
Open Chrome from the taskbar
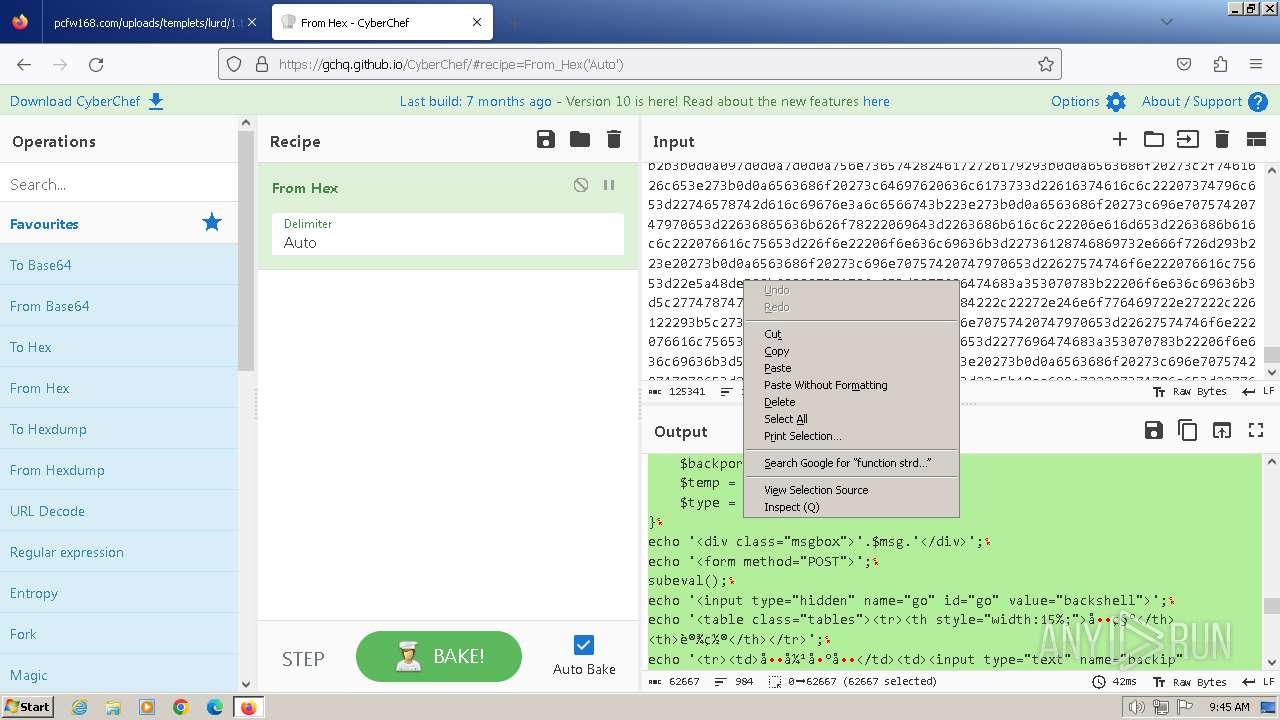pyautogui.click(x=181, y=707)
